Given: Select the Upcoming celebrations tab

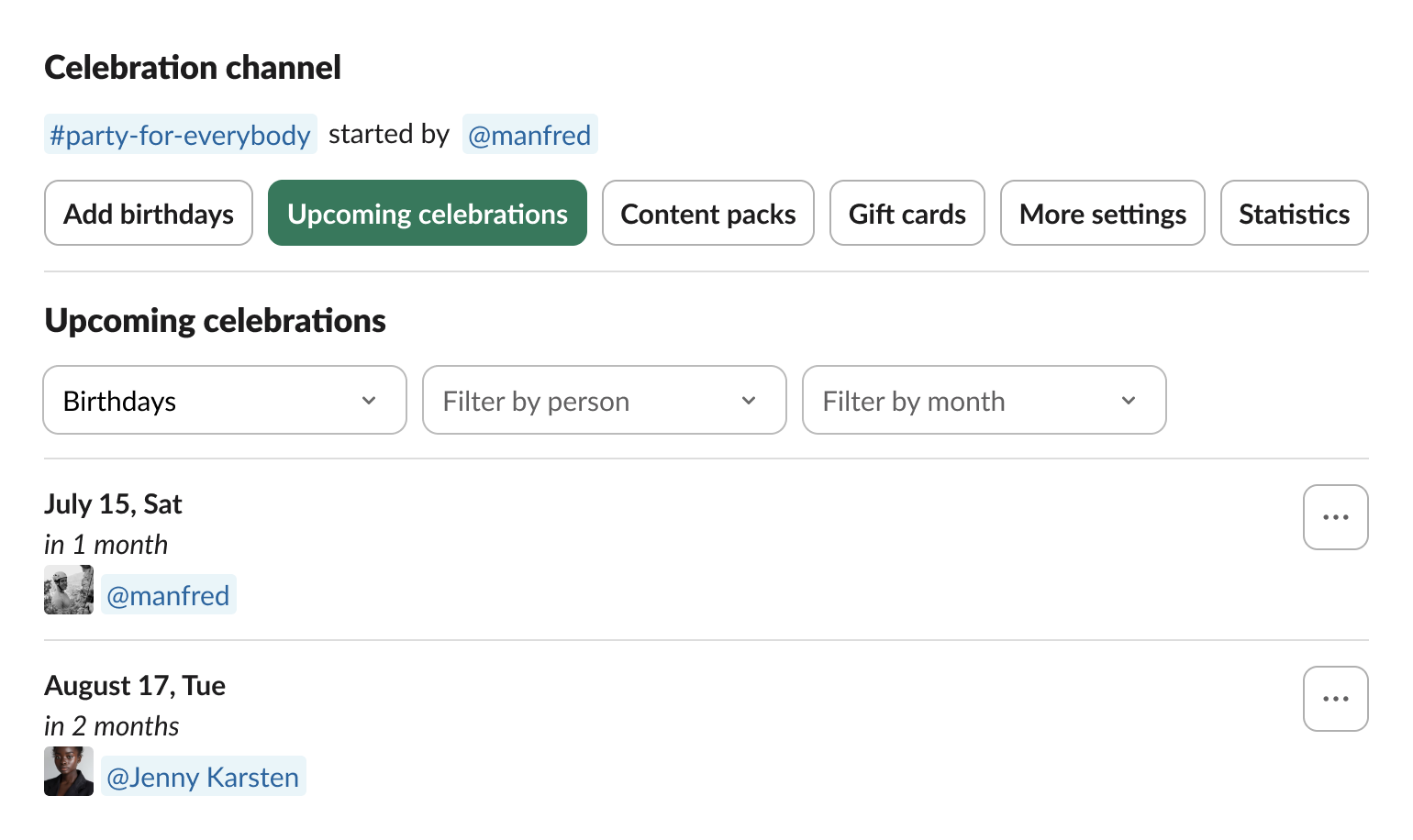Looking at the screenshot, I should (427, 213).
